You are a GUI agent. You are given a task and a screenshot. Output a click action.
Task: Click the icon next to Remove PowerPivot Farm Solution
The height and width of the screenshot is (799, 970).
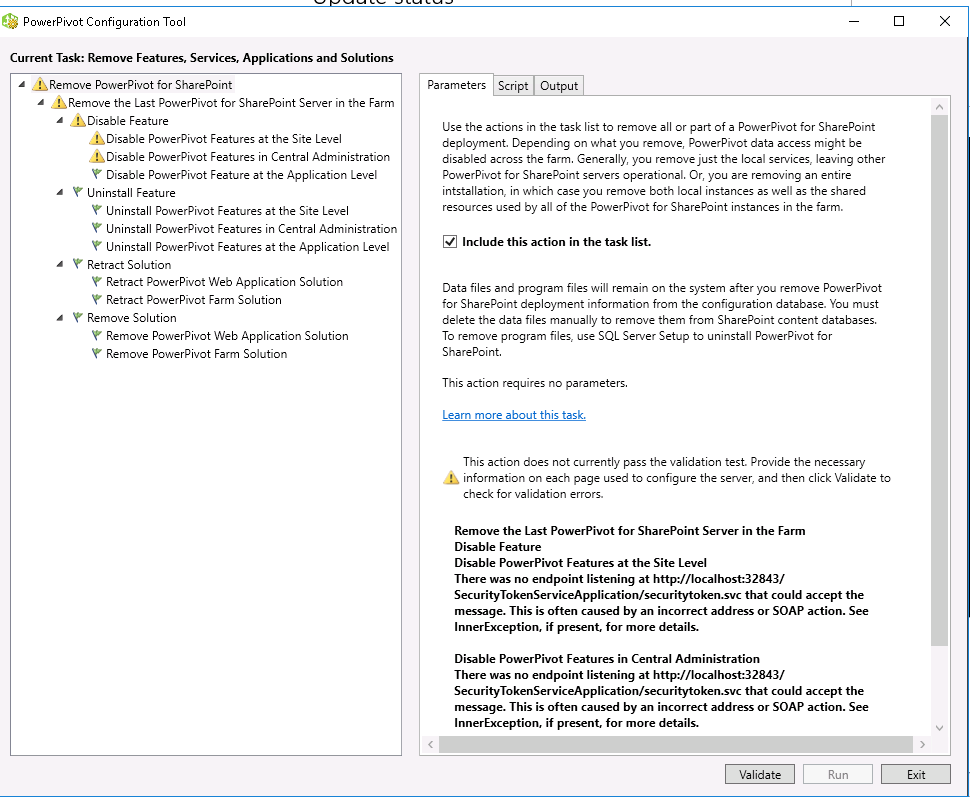point(98,354)
